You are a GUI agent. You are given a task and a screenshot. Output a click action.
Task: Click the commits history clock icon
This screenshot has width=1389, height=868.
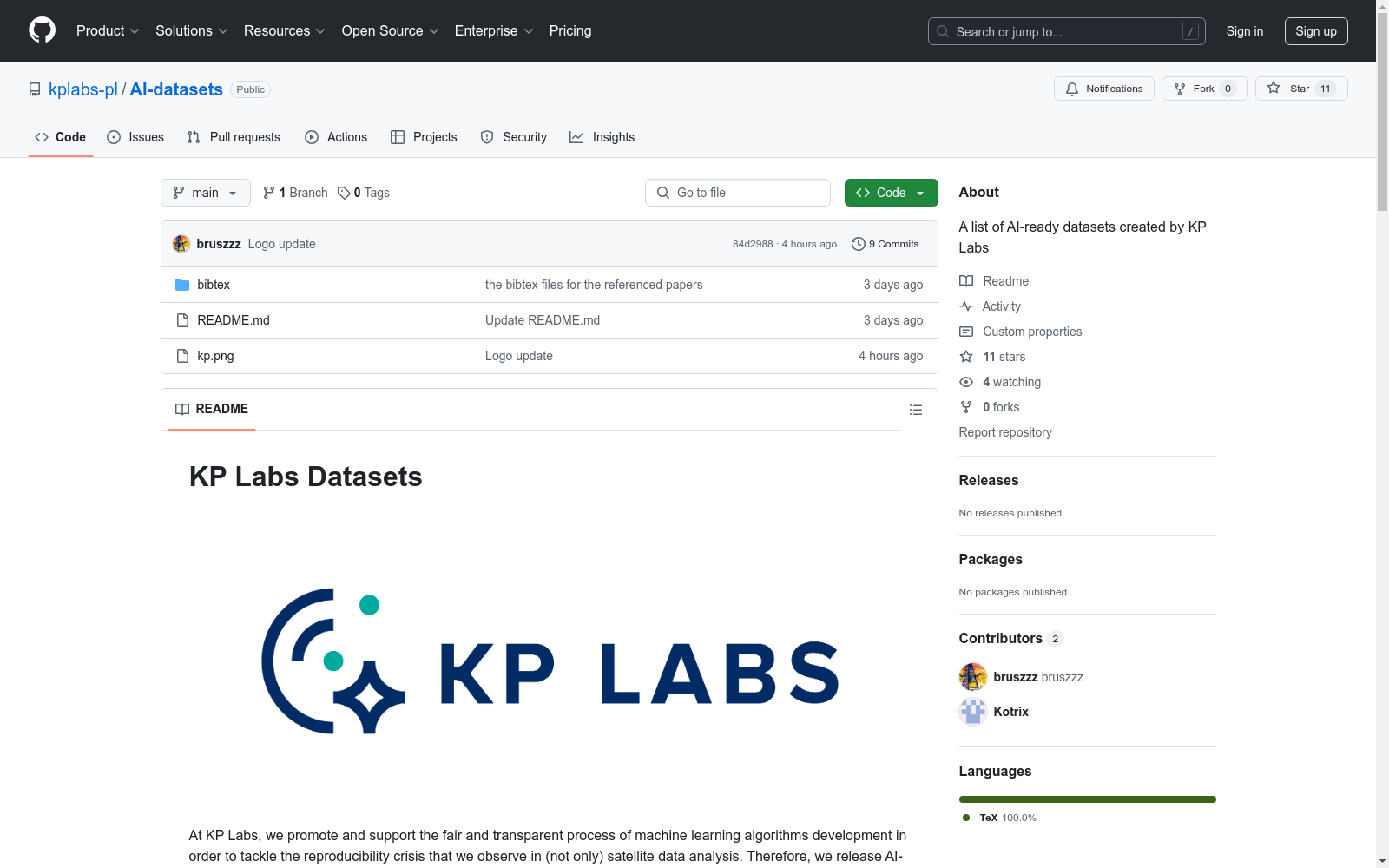859,244
